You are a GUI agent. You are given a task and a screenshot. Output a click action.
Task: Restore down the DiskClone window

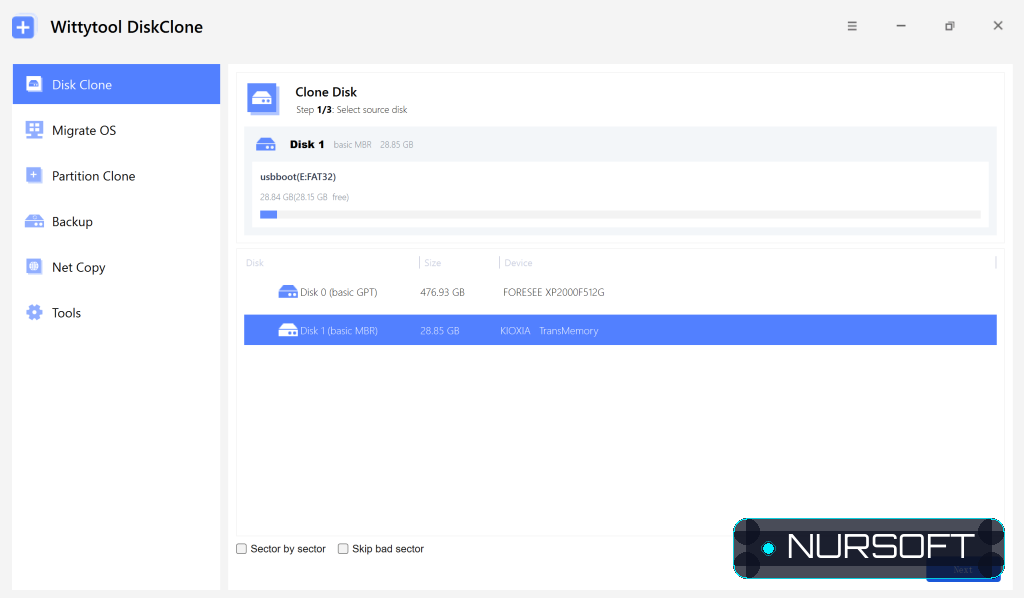(950, 26)
